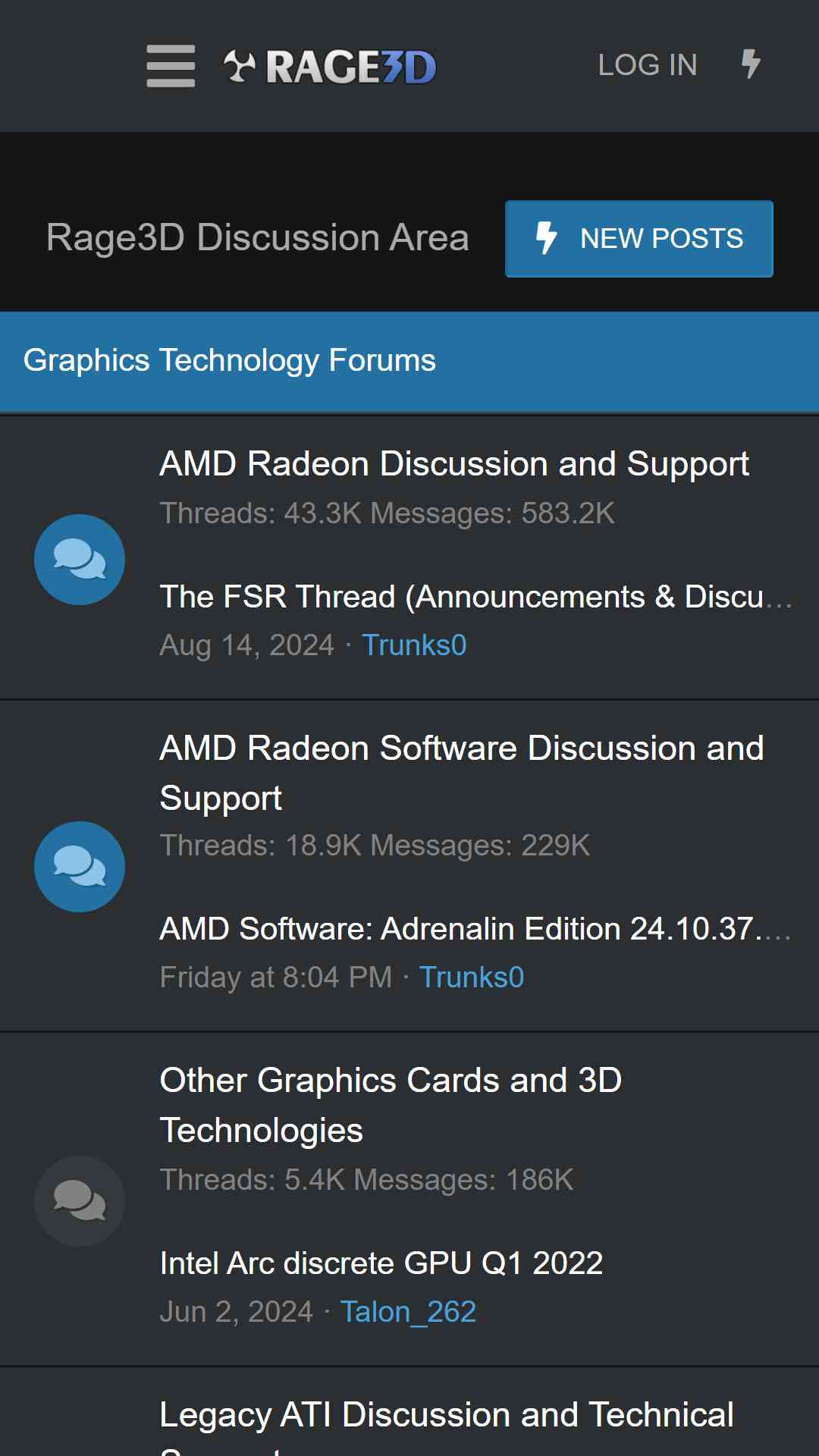The height and width of the screenshot is (1456, 819).
Task: Open the NEW POSTS button
Action: [639, 239]
